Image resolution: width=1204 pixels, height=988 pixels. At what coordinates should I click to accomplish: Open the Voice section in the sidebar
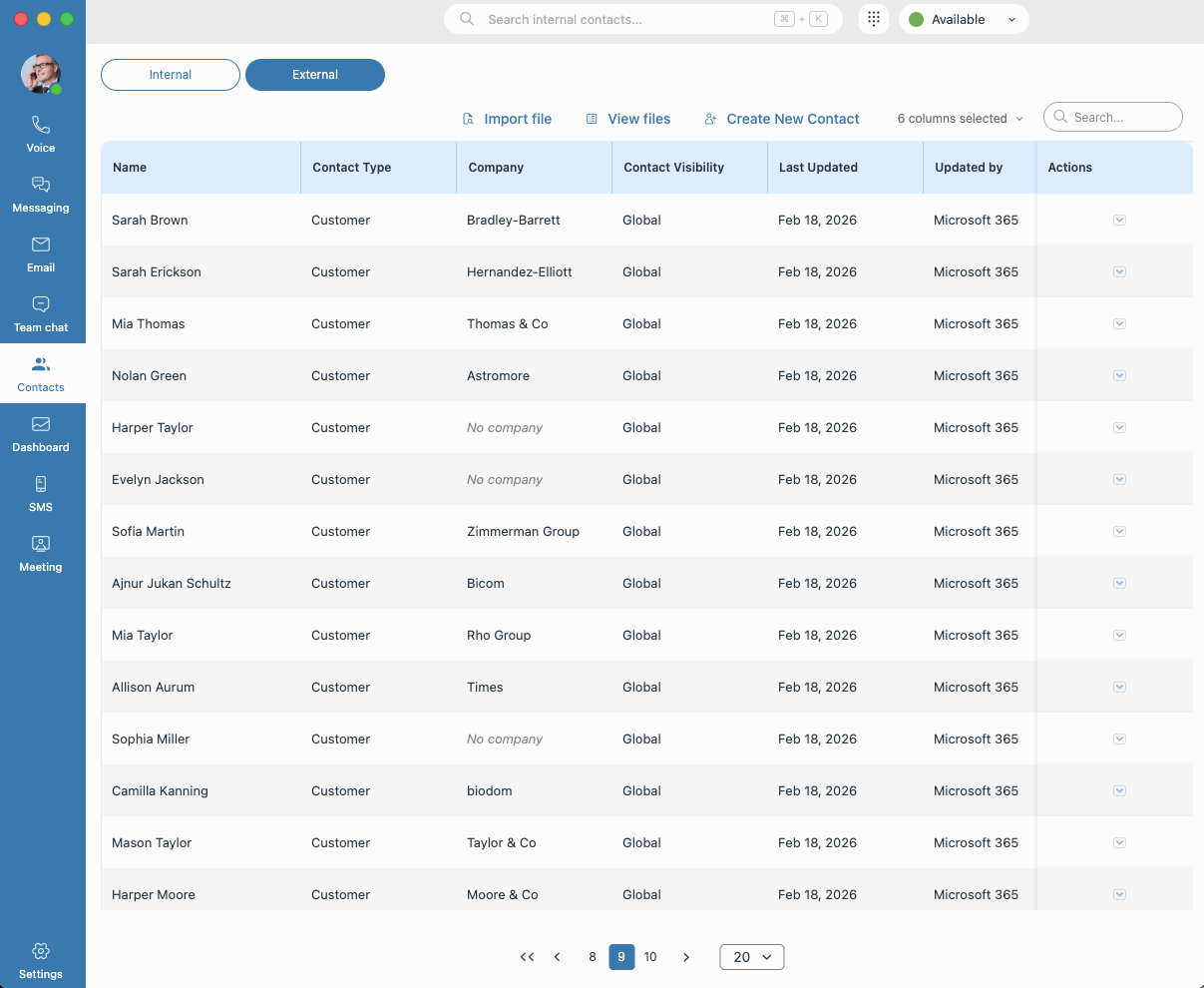tap(40, 135)
